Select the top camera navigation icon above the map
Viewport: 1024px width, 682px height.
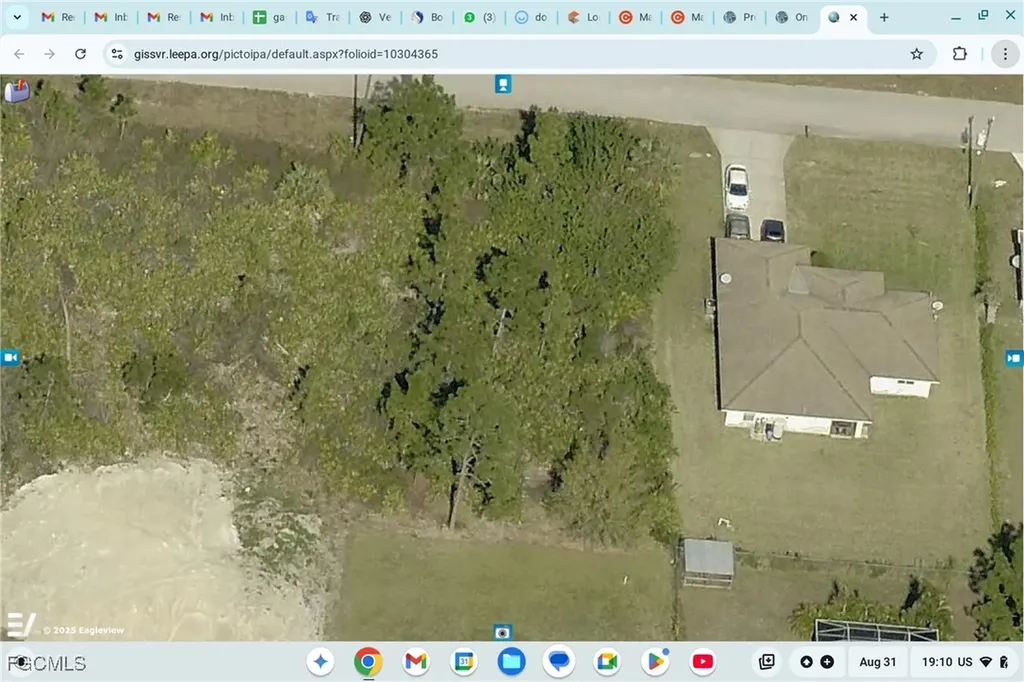point(501,84)
